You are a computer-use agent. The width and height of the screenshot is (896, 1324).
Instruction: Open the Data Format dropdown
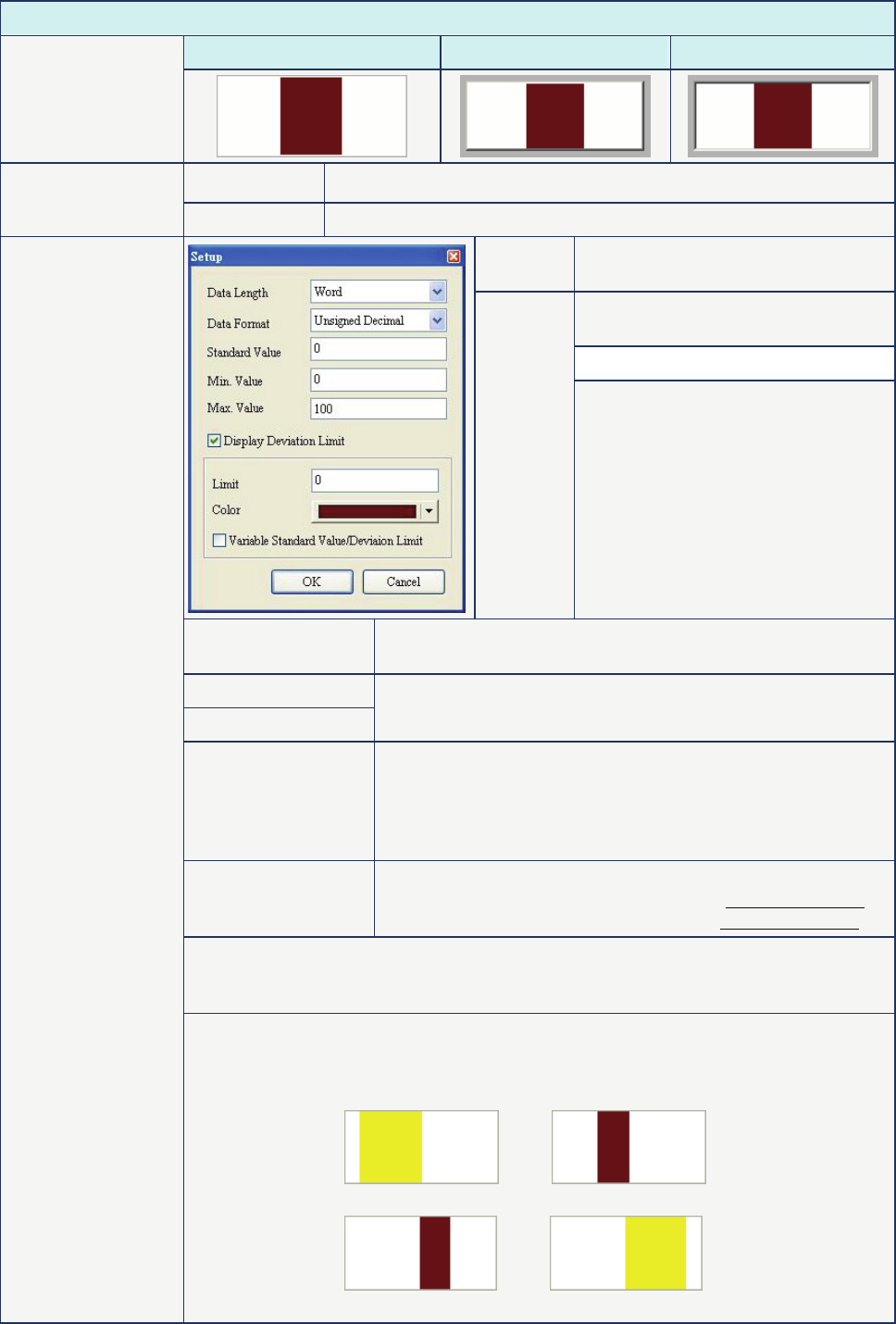438,320
